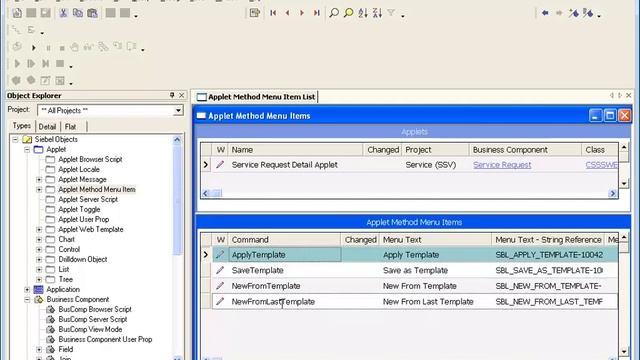Click the Command column header
Image resolution: width=640 pixels, height=360 pixels.
click(284, 240)
